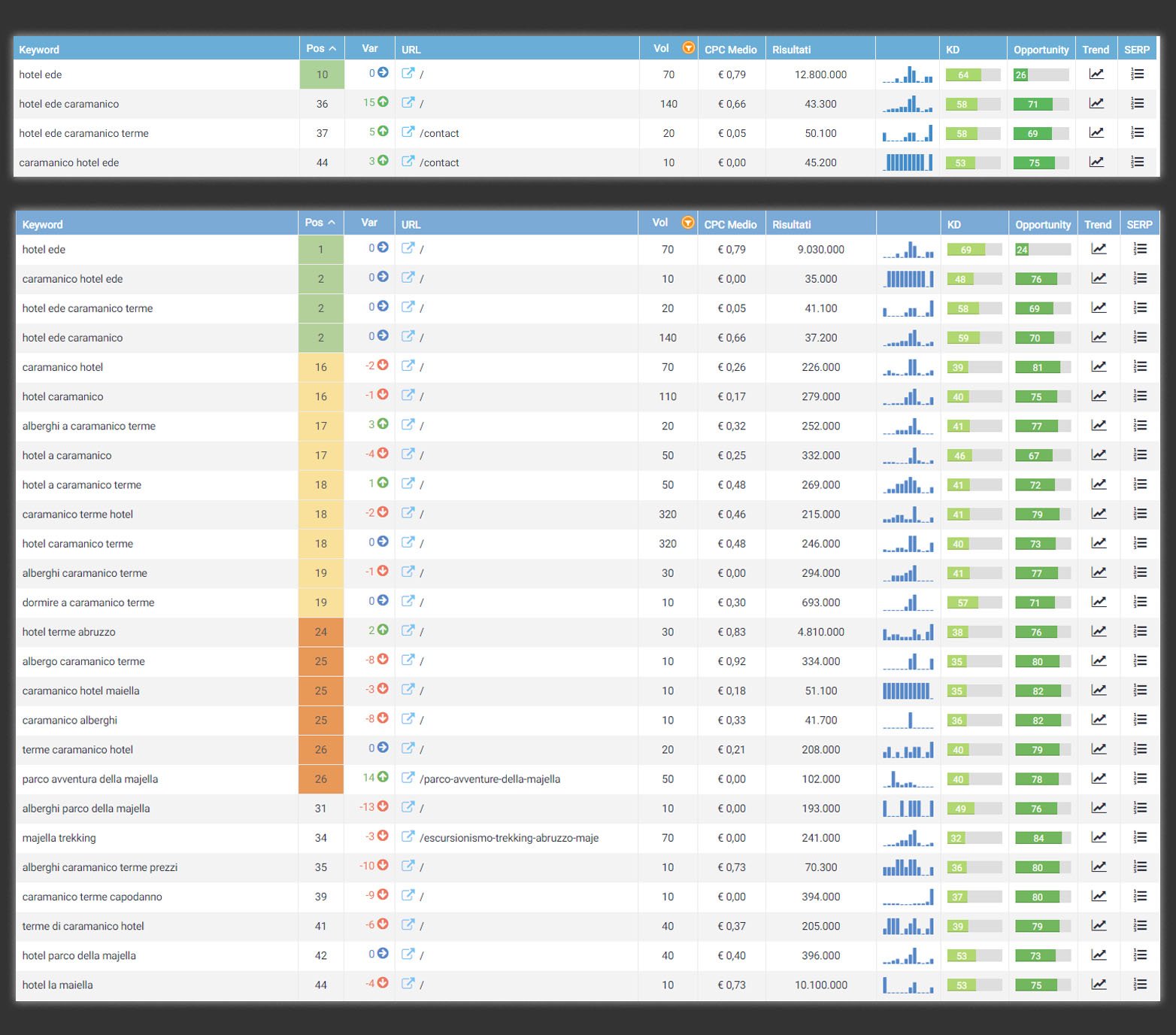Viewport: 1176px width, 1035px height.
Task: Click the KD bar for hotel a caramanico
Action: pos(974,455)
